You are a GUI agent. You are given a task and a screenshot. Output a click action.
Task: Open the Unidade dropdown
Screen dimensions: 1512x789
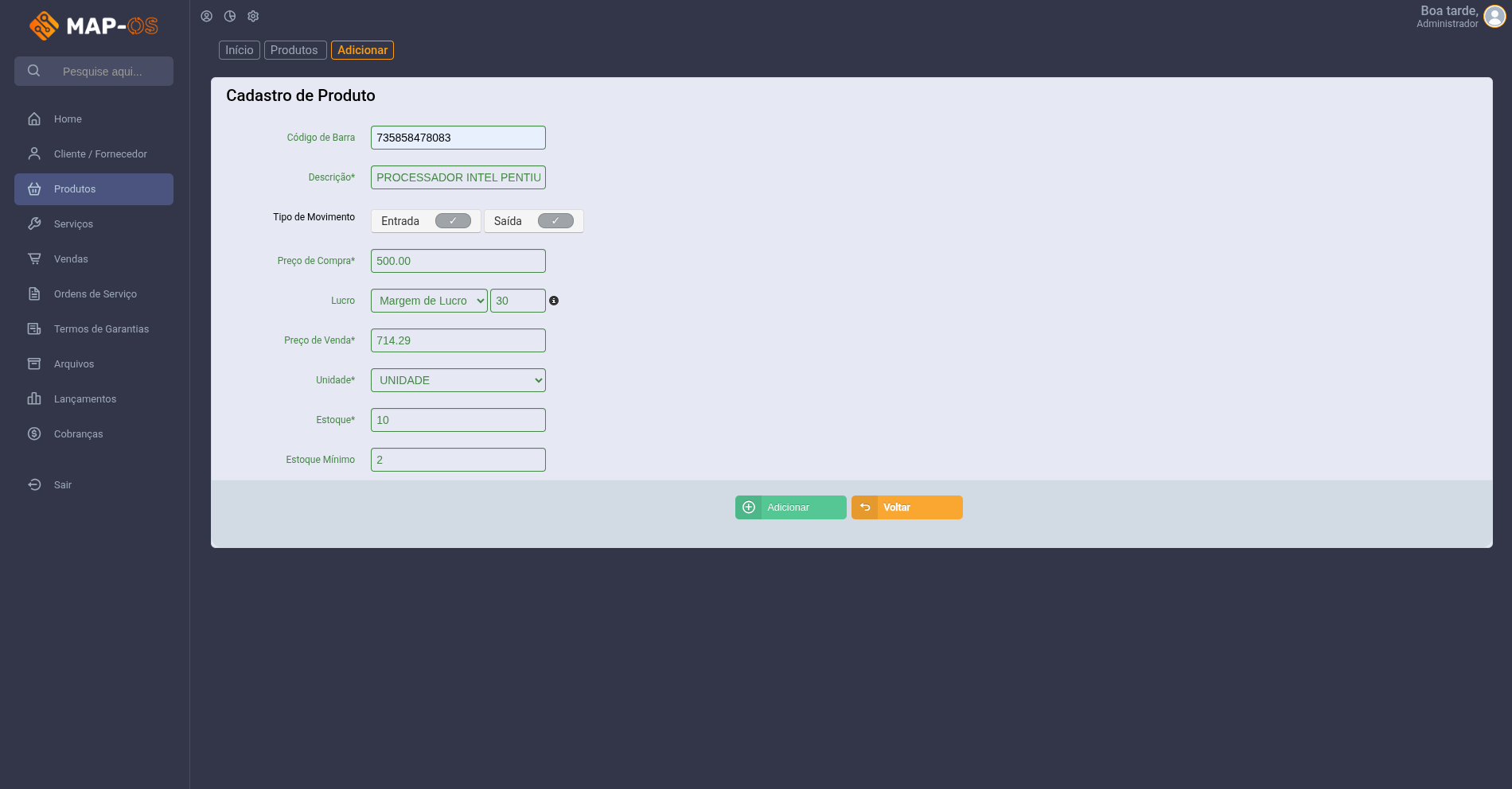tap(458, 380)
